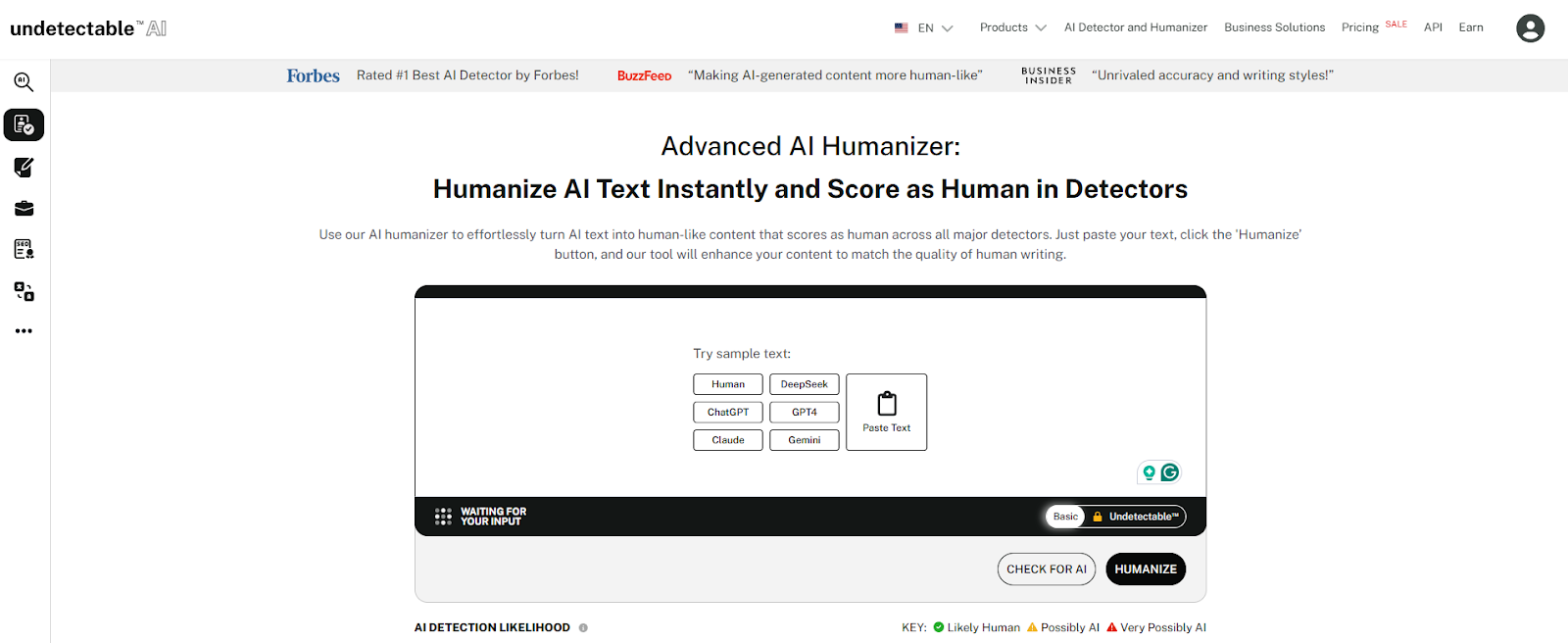Click the BuzzFeed quote about human-like content
This screenshot has width=1568, height=643.
point(835,75)
